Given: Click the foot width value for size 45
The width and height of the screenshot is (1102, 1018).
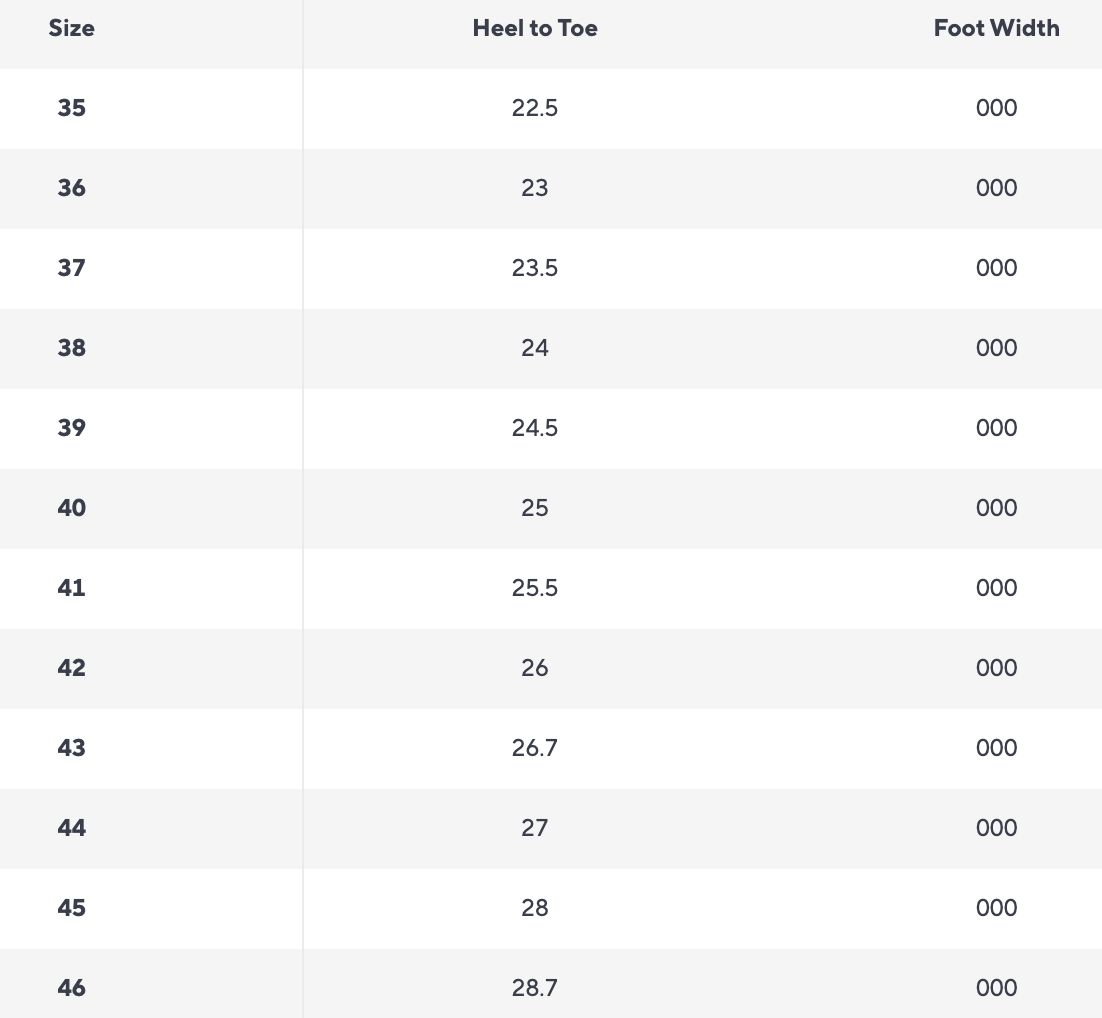Looking at the screenshot, I should point(996,908).
